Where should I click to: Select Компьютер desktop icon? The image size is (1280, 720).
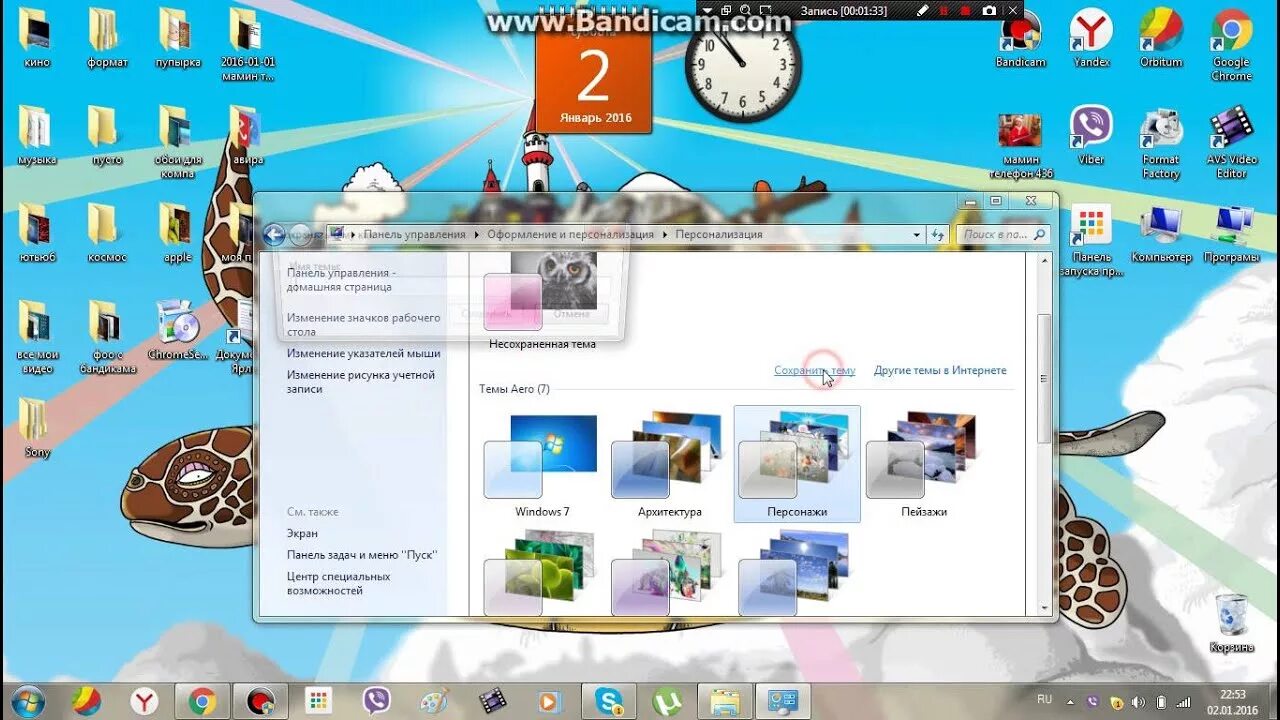point(1161,233)
